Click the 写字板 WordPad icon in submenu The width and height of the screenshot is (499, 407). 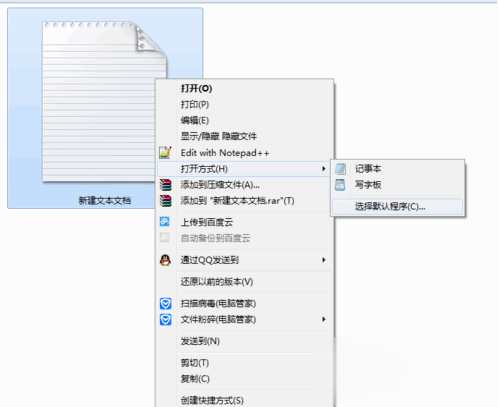(340, 185)
